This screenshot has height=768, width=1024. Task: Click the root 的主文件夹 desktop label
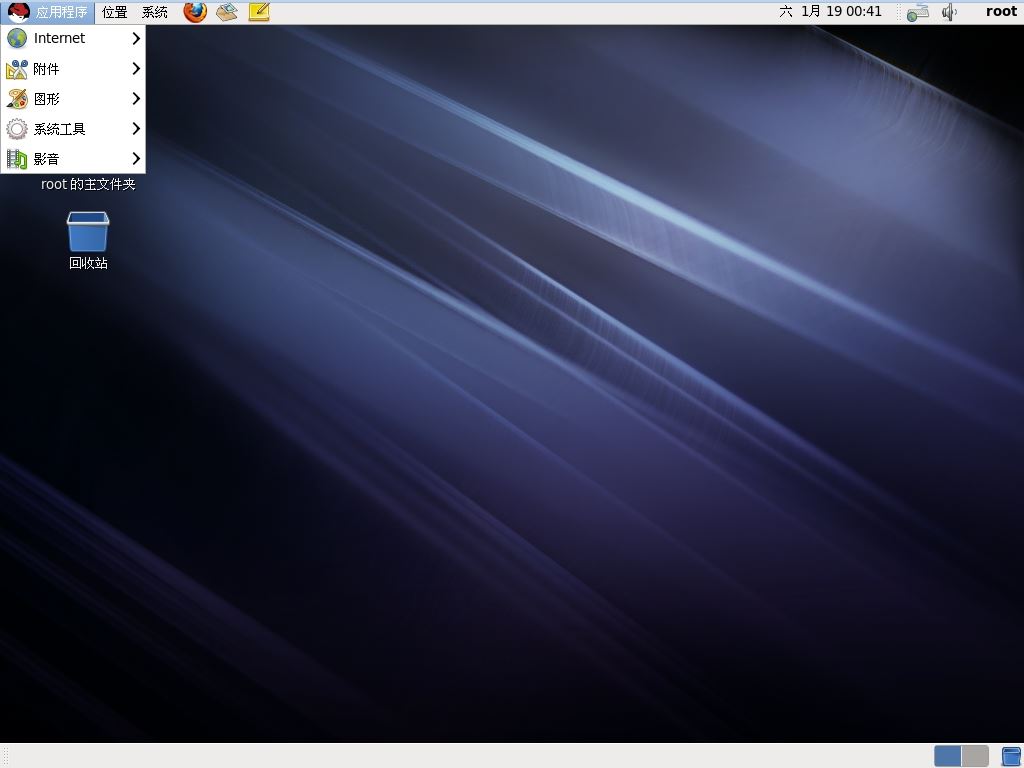pos(88,185)
